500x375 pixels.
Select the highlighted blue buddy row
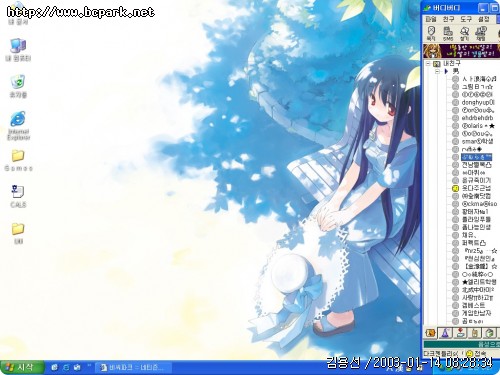477,157
